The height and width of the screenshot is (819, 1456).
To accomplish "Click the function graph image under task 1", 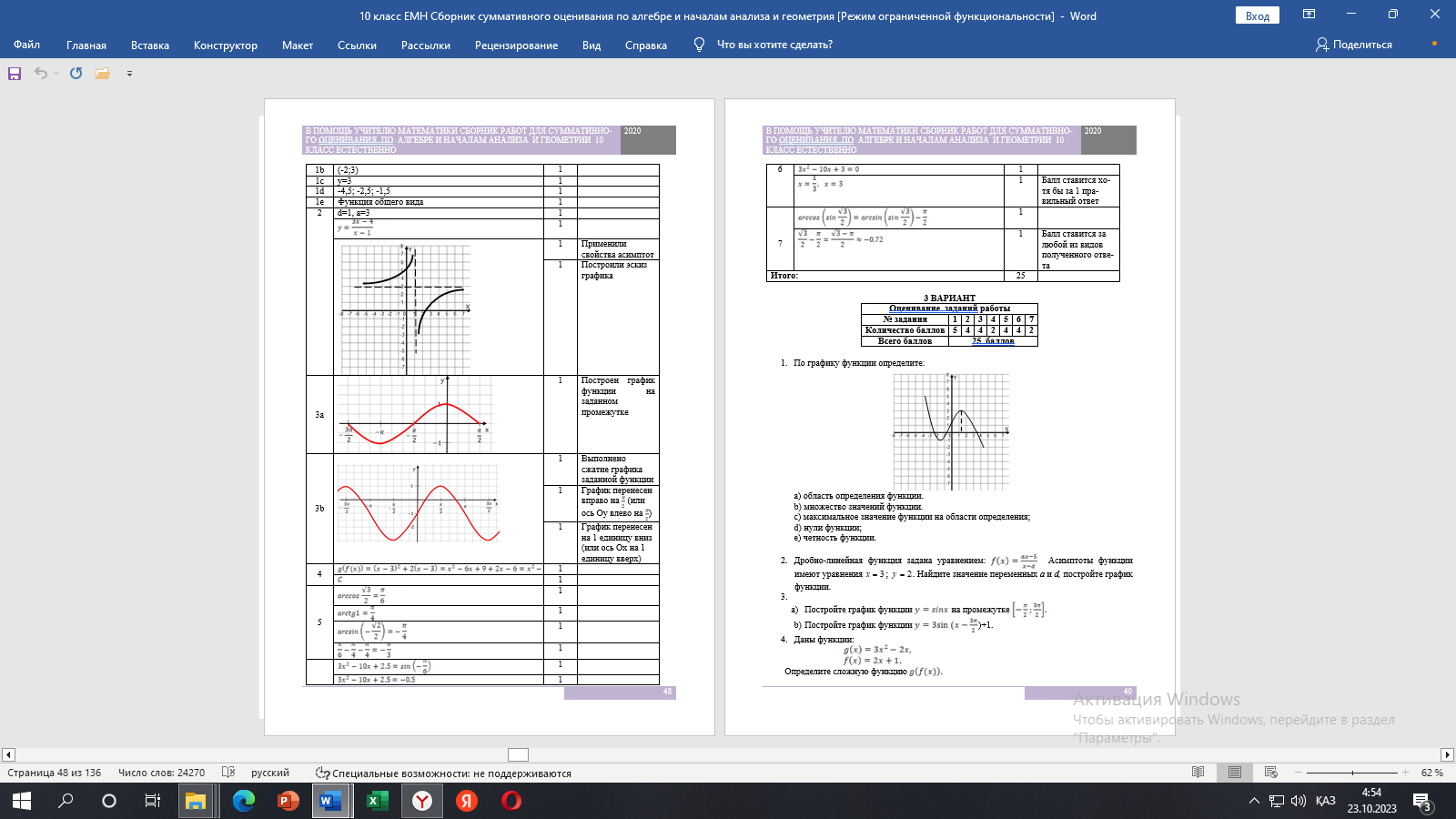I will 951,431.
